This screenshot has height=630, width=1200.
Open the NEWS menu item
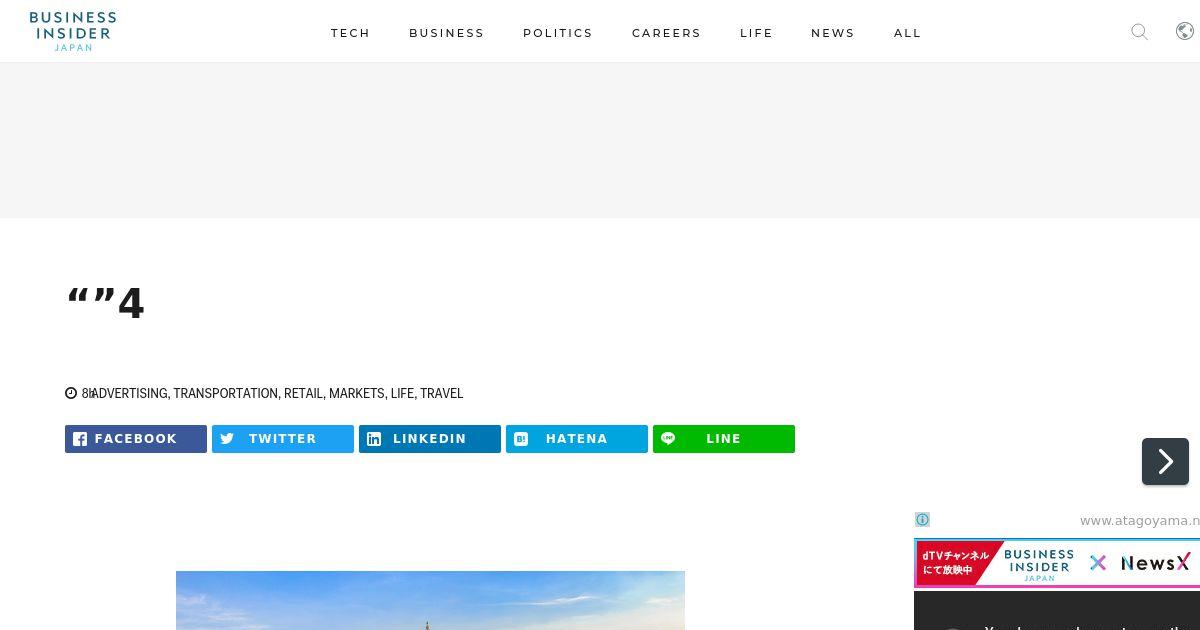pyautogui.click(x=833, y=33)
